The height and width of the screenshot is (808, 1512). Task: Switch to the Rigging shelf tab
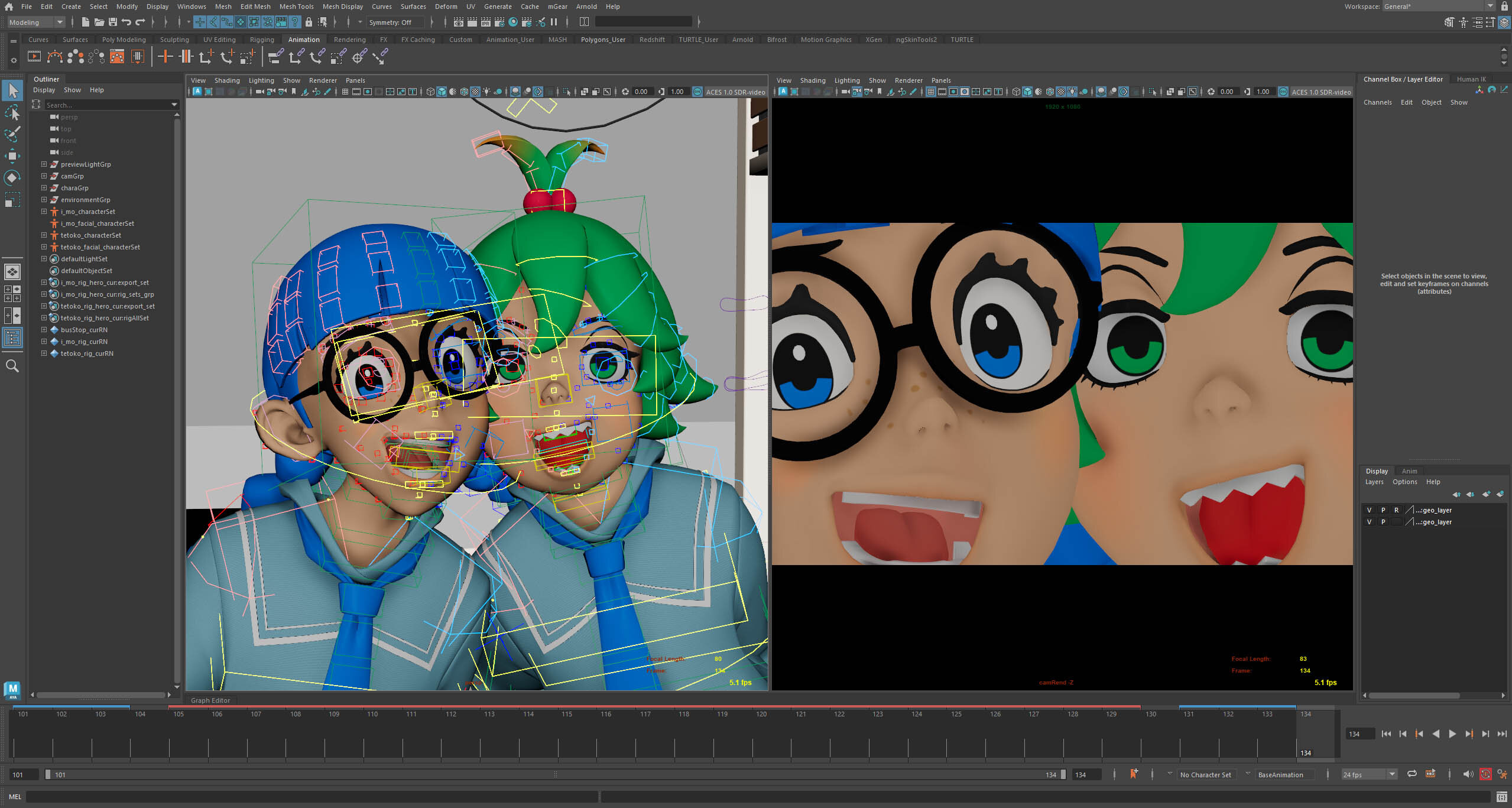tap(262, 40)
